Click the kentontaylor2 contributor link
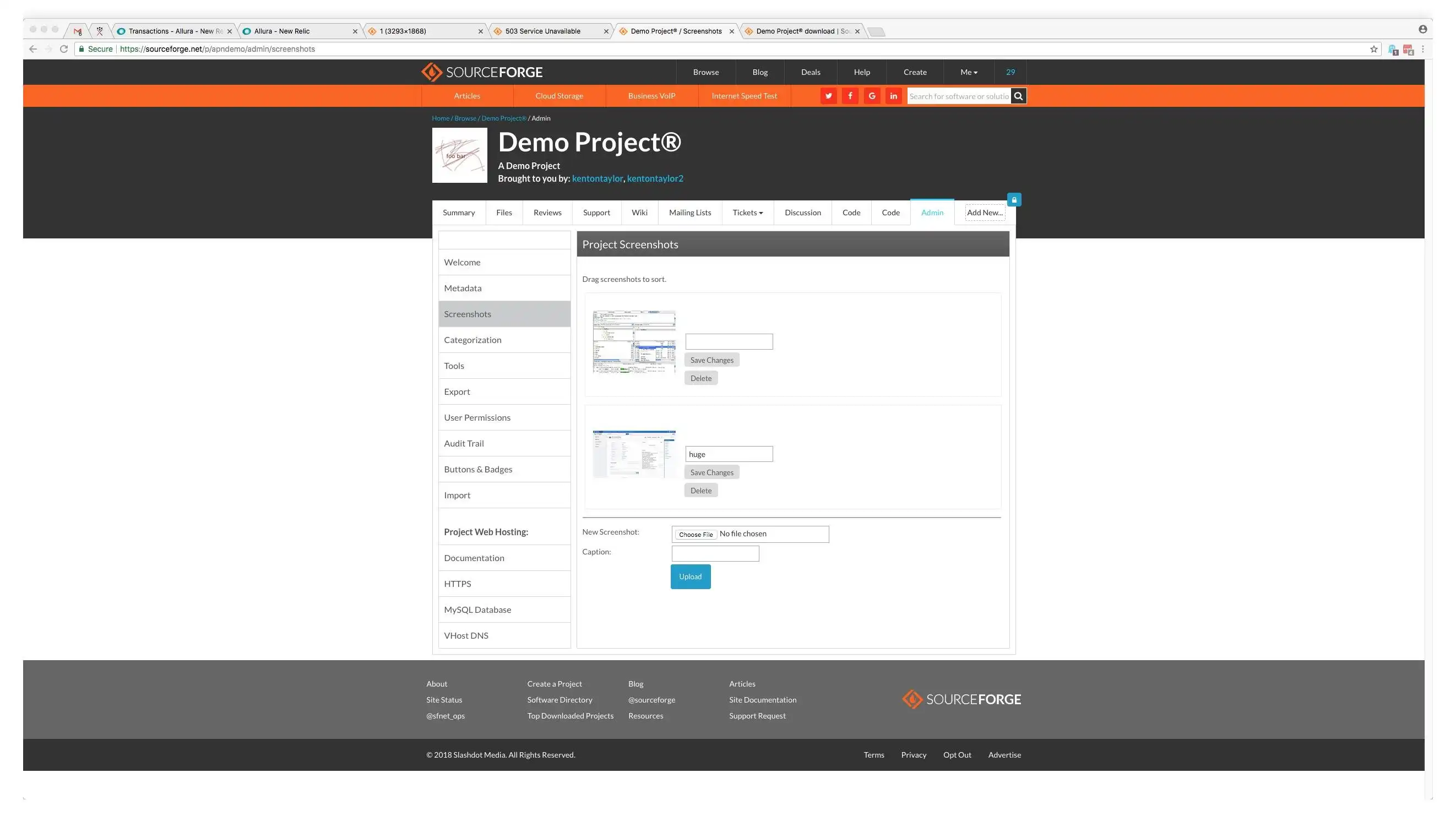Screen dimensions: 1456x827 pos(654,178)
